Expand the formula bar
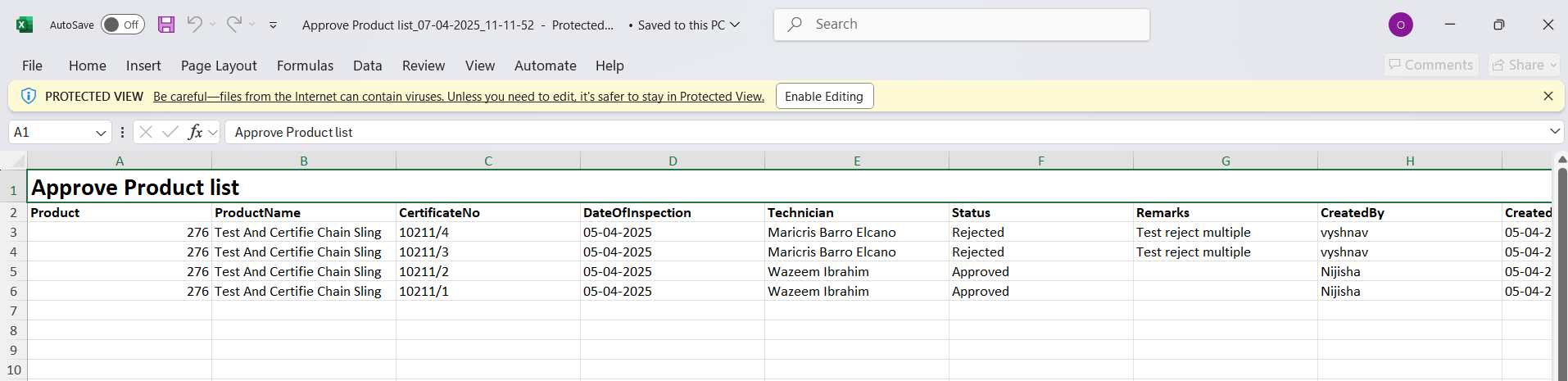The height and width of the screenshot is (381, 1568). [x=1554, y=132]
